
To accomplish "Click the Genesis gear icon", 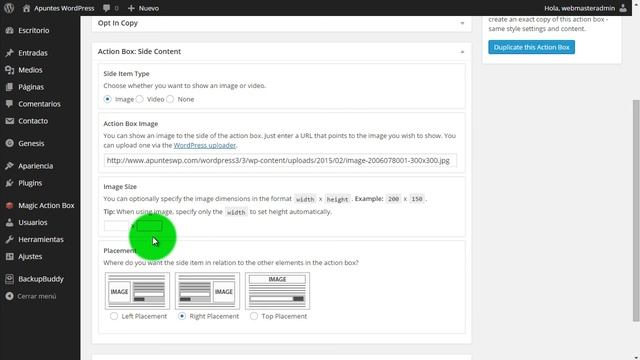I will pyautogui.click(x=10, y=144).
